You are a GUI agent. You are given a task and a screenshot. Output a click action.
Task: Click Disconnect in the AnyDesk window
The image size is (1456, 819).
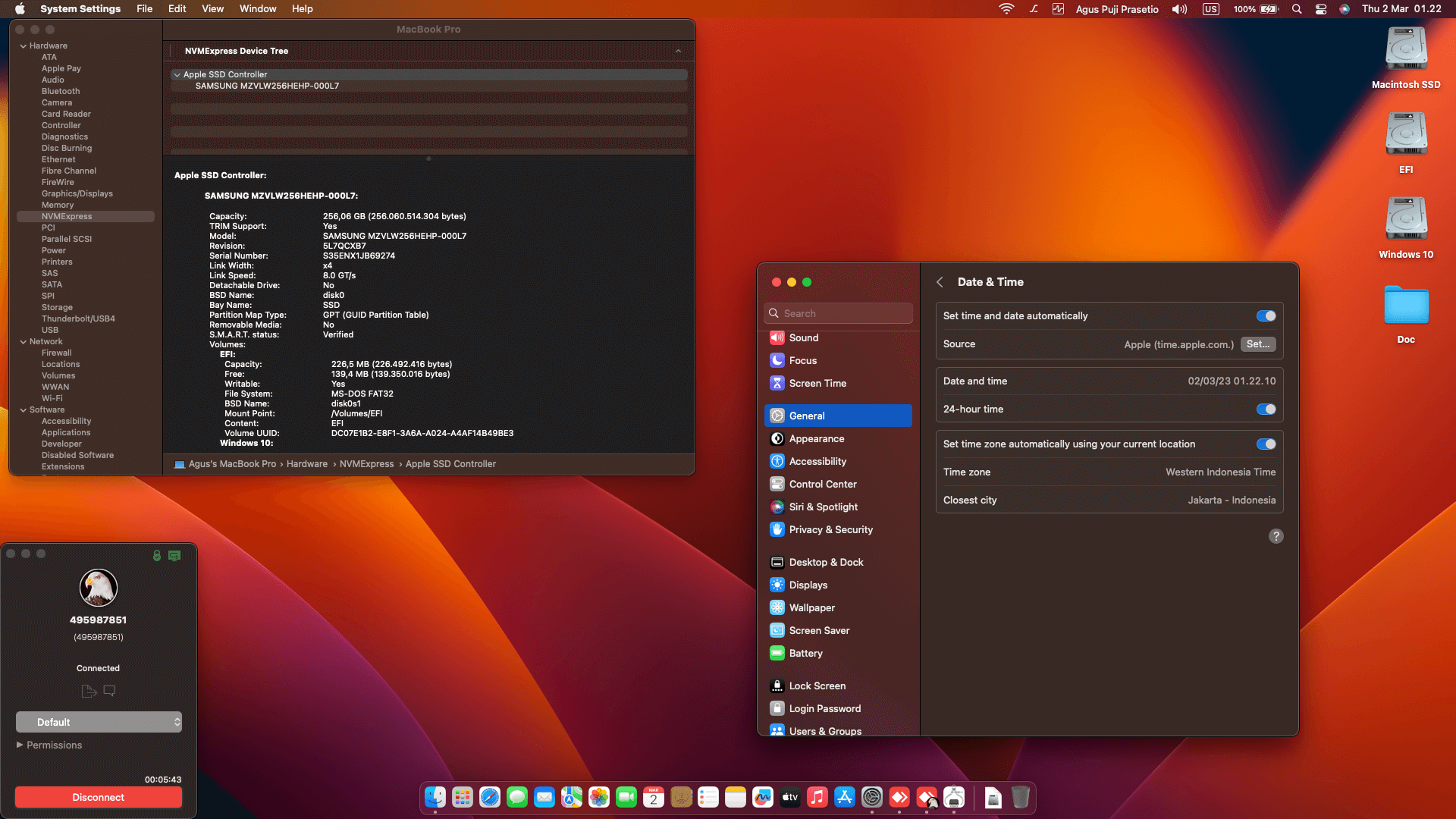click(98, 797)
